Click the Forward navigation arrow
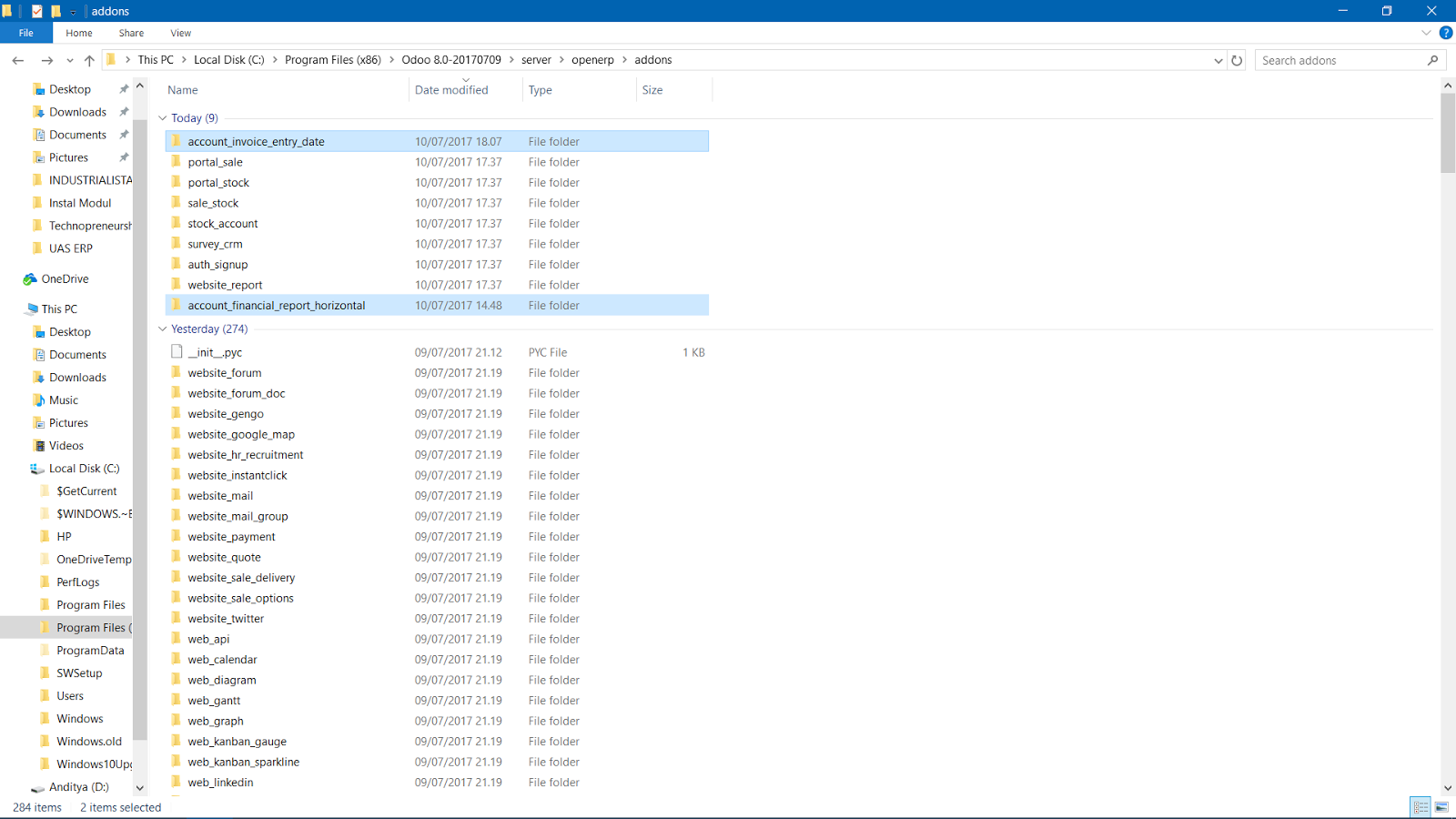 [x=46, y=60]
